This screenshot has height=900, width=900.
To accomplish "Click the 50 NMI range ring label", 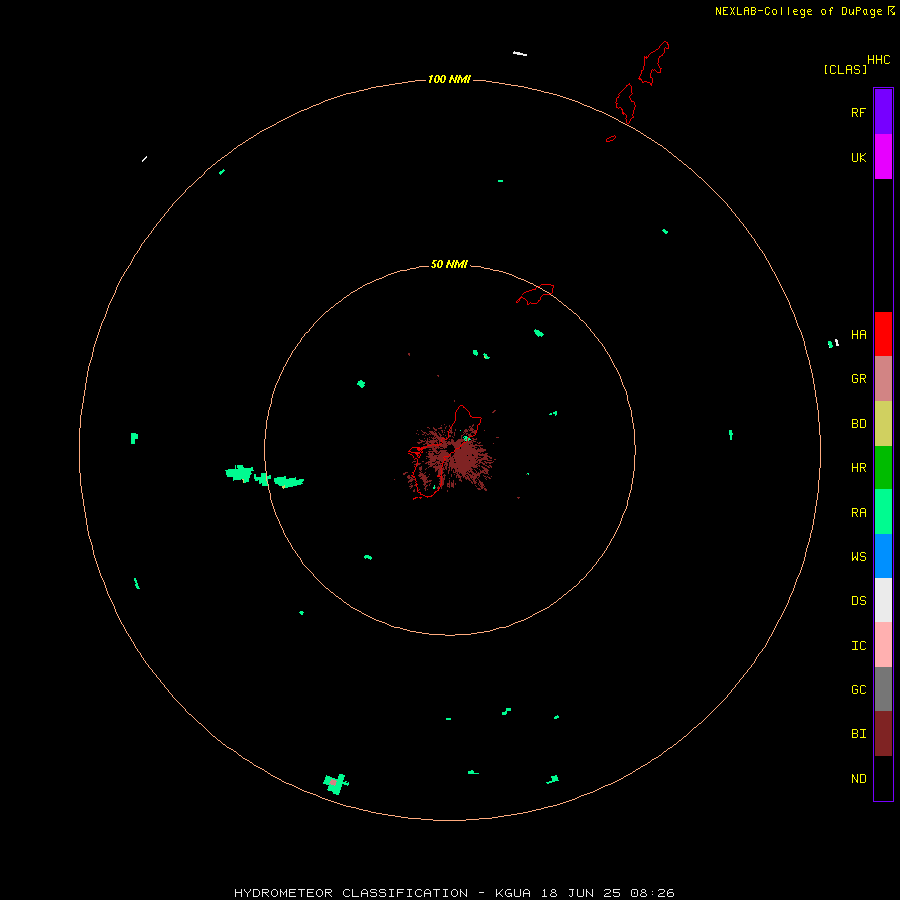I will [449, 264].
